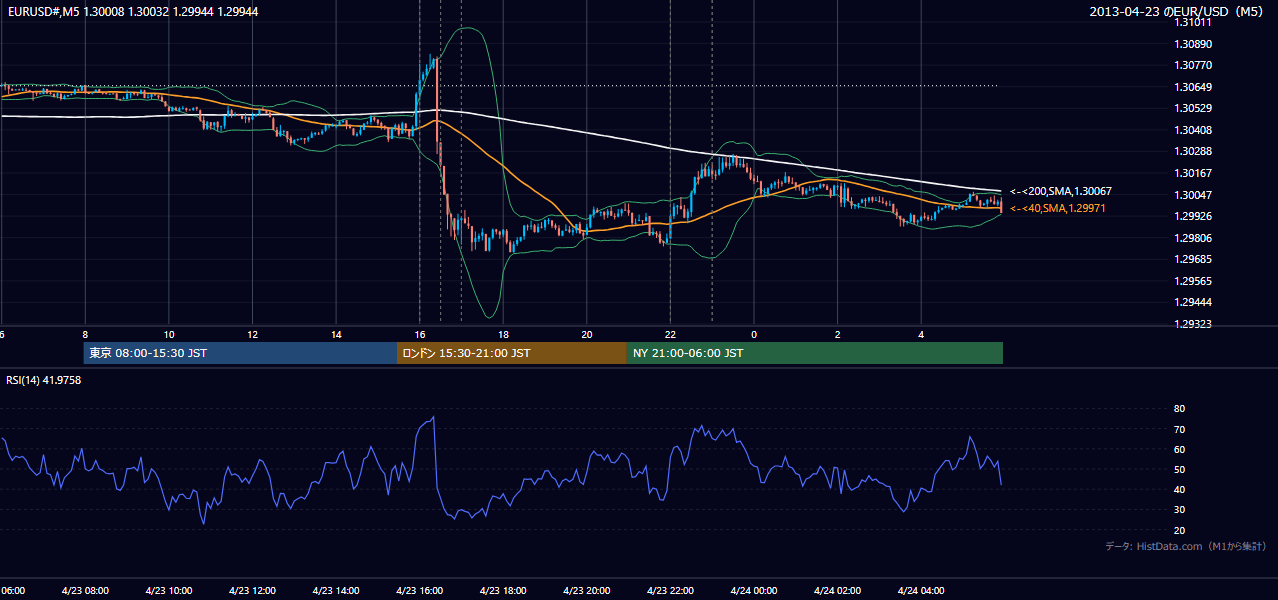Click hour label 14 under price chart
Image resolution: width=1278 pixels, height=600 pixels.
(336, 334)
